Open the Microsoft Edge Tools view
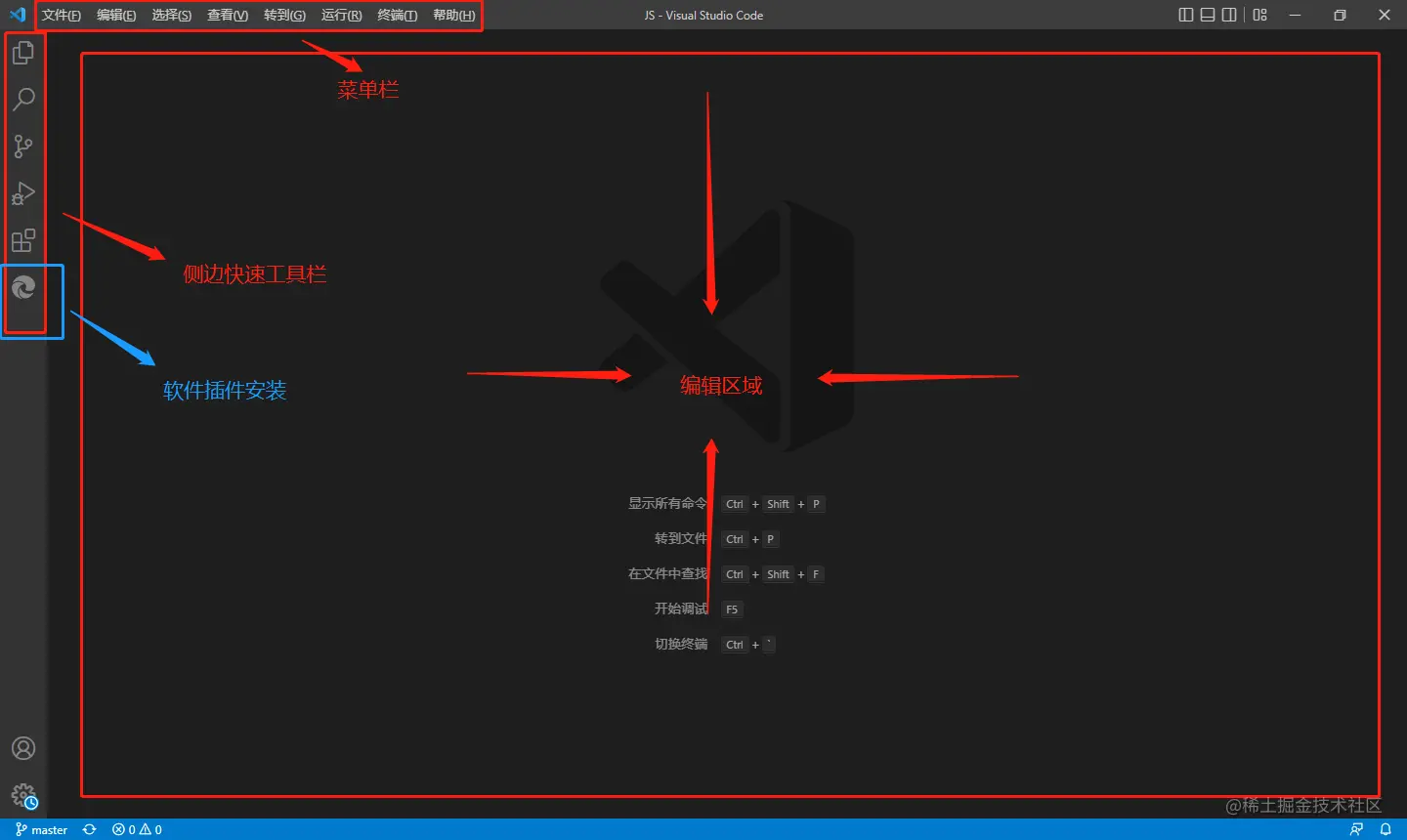 click(x=23, y=287)
